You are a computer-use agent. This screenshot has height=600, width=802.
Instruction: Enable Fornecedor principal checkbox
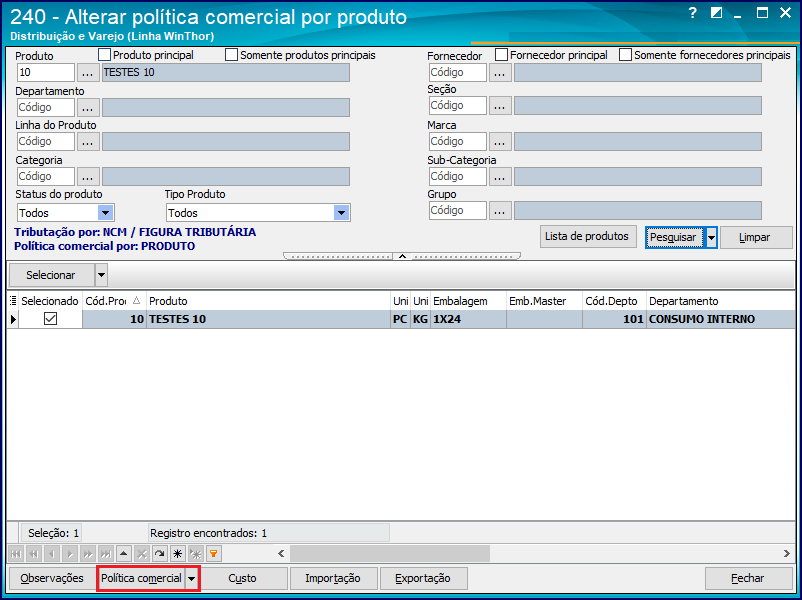click(502, 55)
